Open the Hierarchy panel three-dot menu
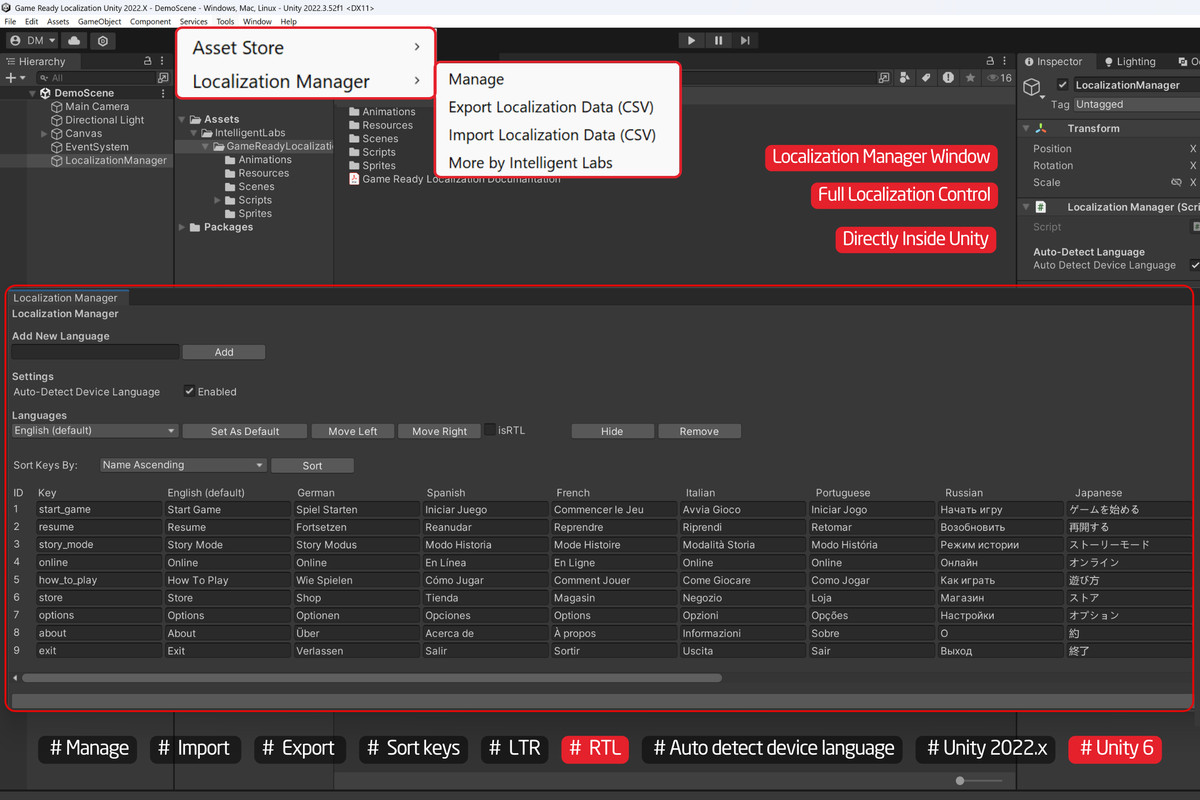 [x=163, y=61]
